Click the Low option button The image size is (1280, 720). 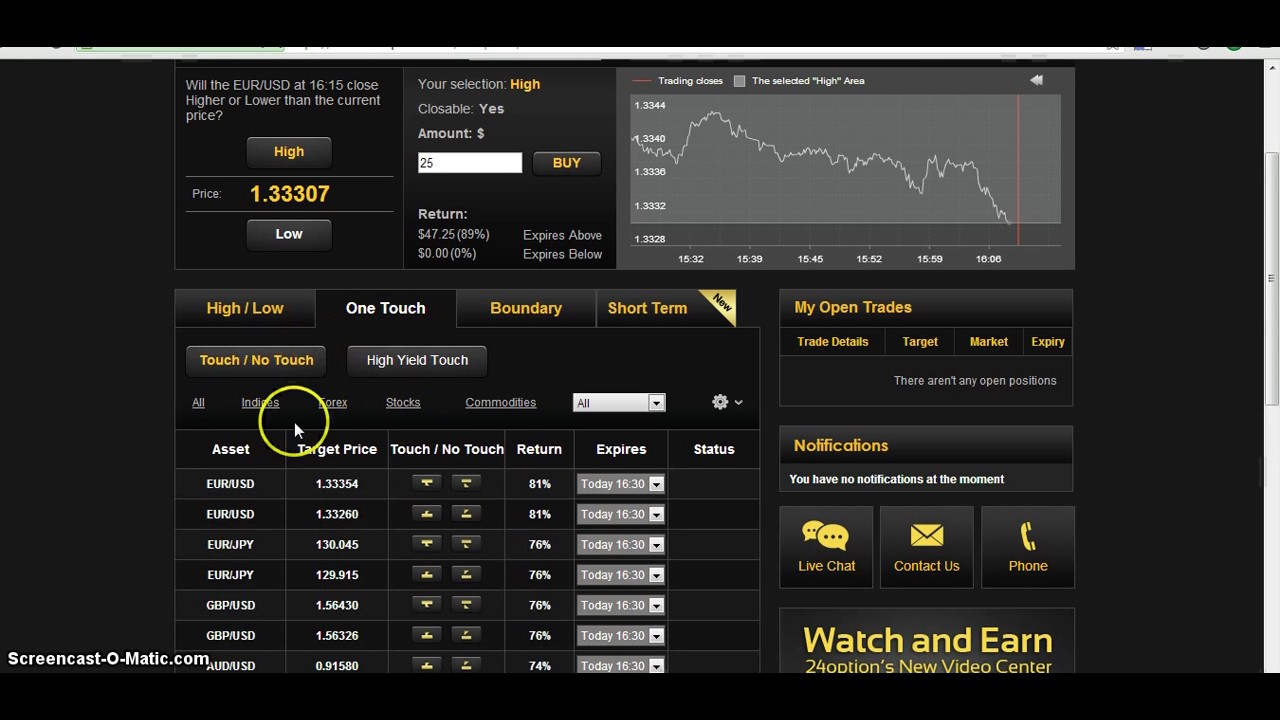coord(289,234)
